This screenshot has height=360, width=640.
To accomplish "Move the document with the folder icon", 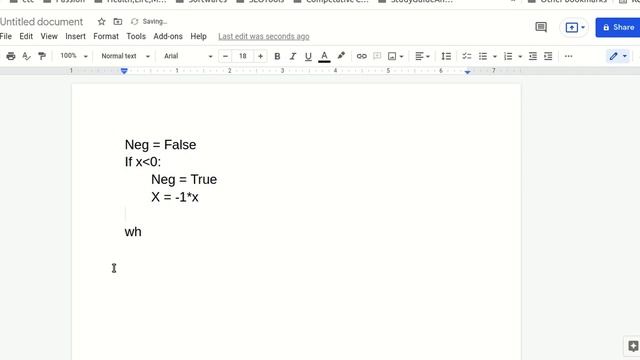I will (118, 22).
